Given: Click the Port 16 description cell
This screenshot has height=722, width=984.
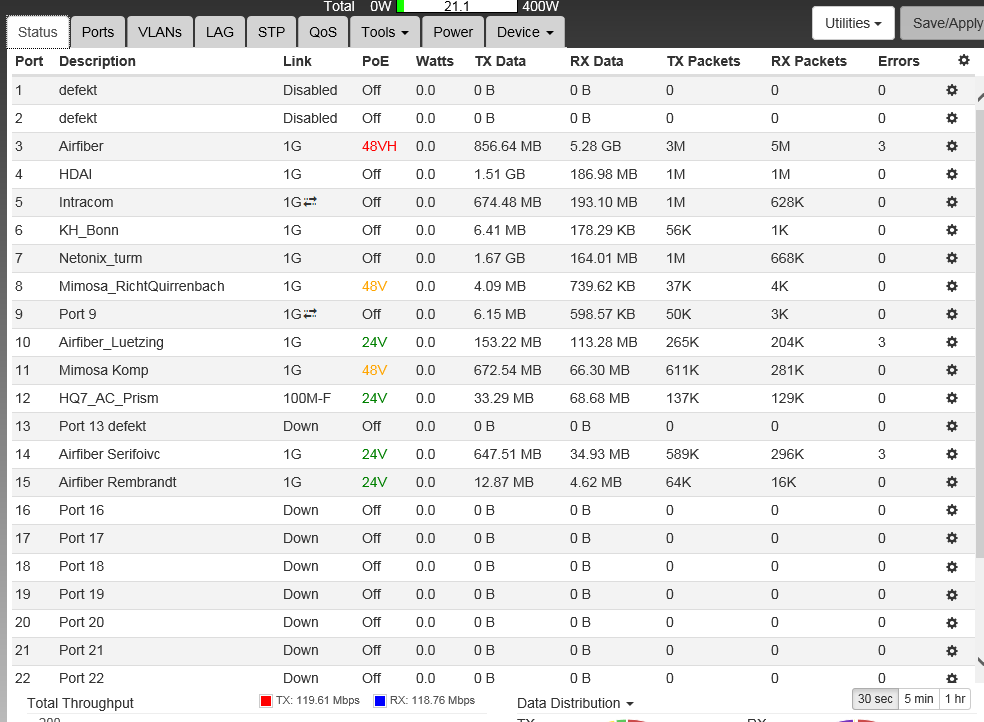Looking at the screenshot, I should point(82,510).
